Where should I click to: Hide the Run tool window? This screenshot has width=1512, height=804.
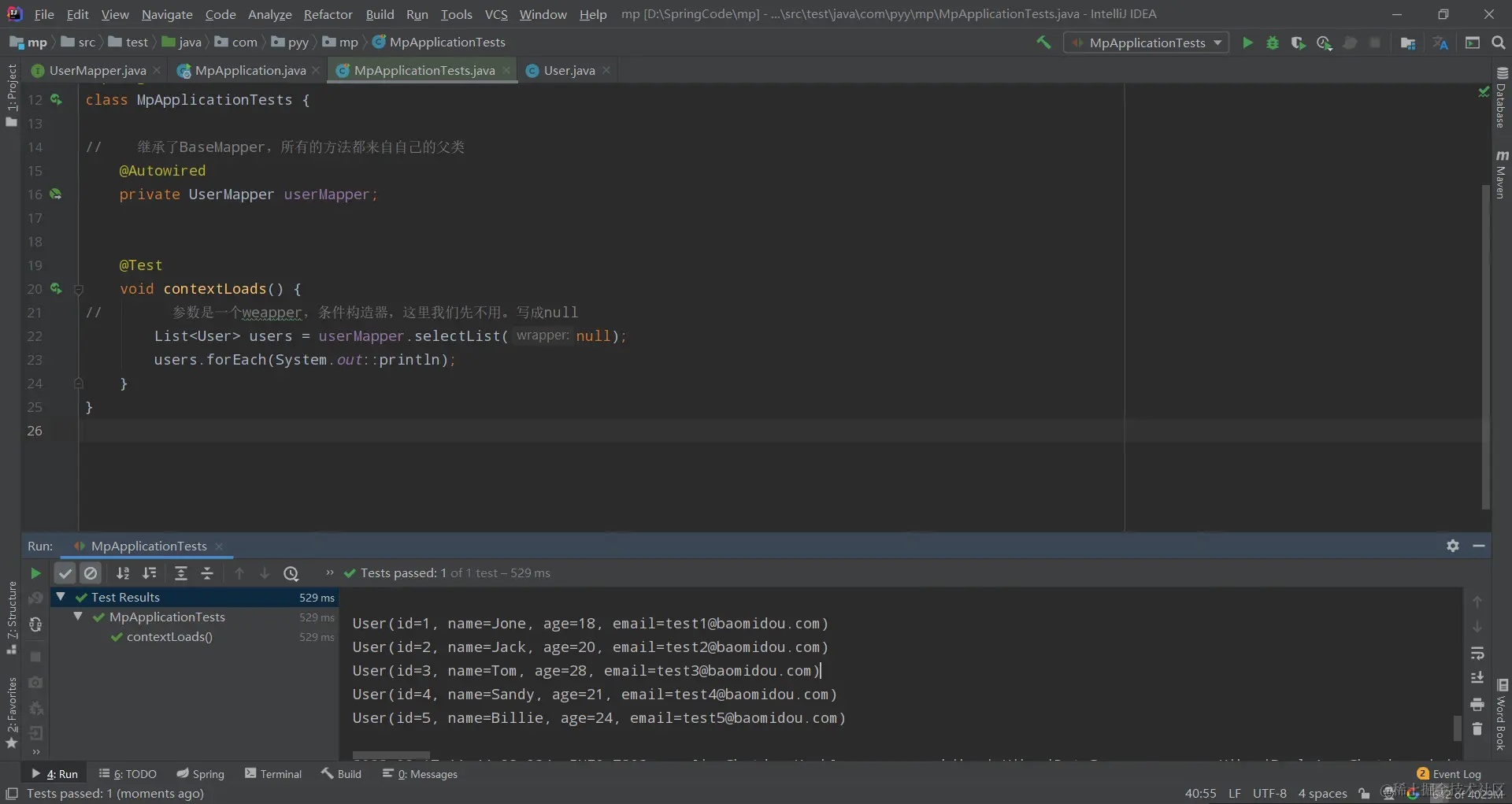tap(1479, 546)
